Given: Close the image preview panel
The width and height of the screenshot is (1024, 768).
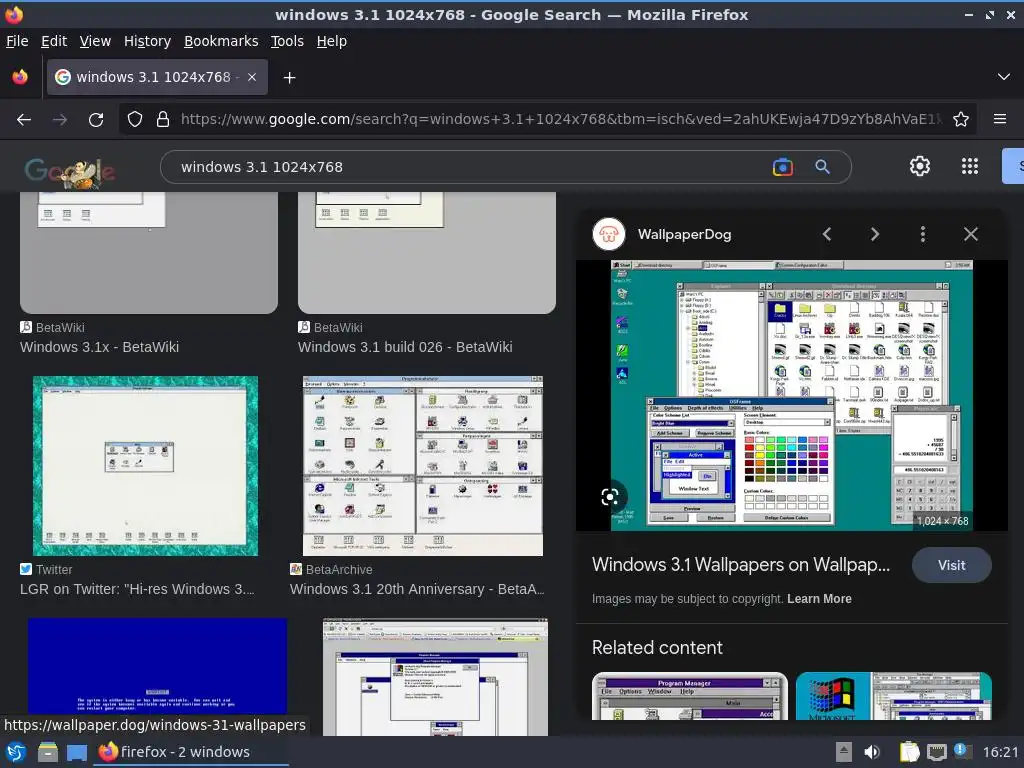Looking at the screenshot, I should (970, 234).
